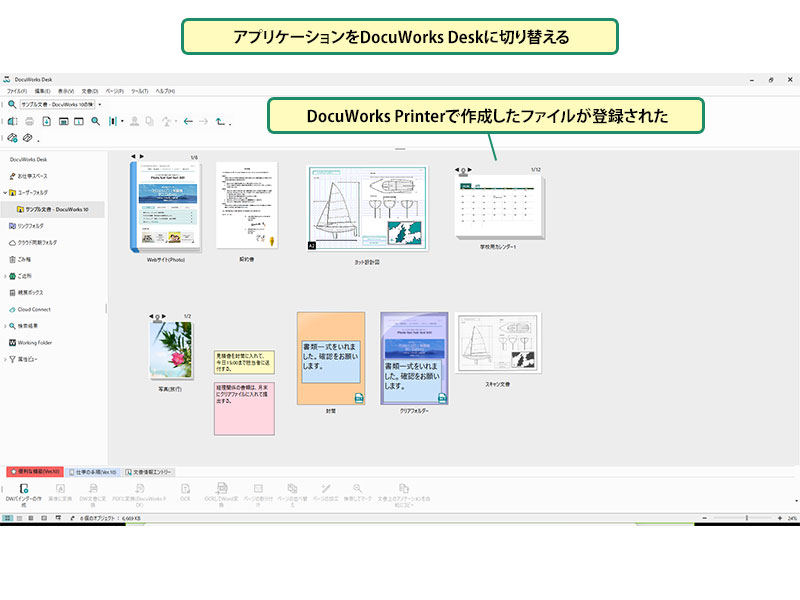The width and height of the screenshot is (800, 600).
Task: Show next page of Webサイト(Photo) thumbnail
Action: [x=142, y=157]
